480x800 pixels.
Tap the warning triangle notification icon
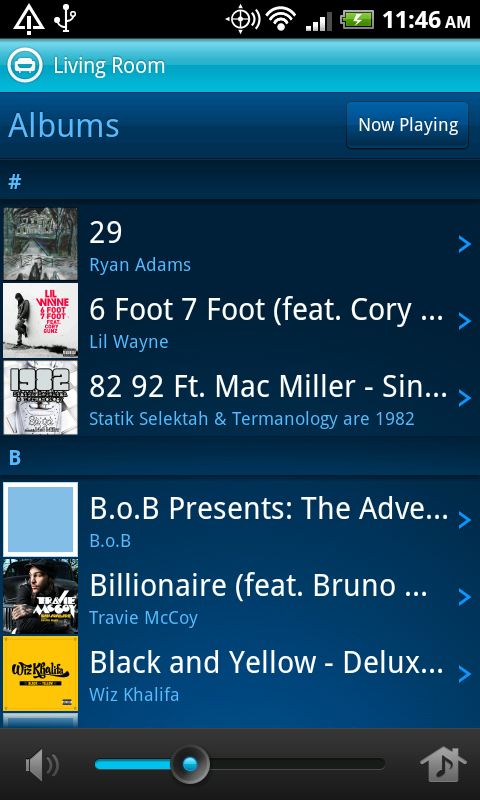pyautogui.click(x=29, y=19)
